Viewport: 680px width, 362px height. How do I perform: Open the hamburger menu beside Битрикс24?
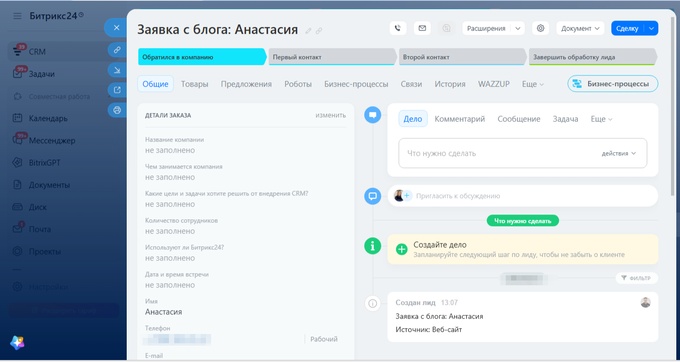coord(17,16)
